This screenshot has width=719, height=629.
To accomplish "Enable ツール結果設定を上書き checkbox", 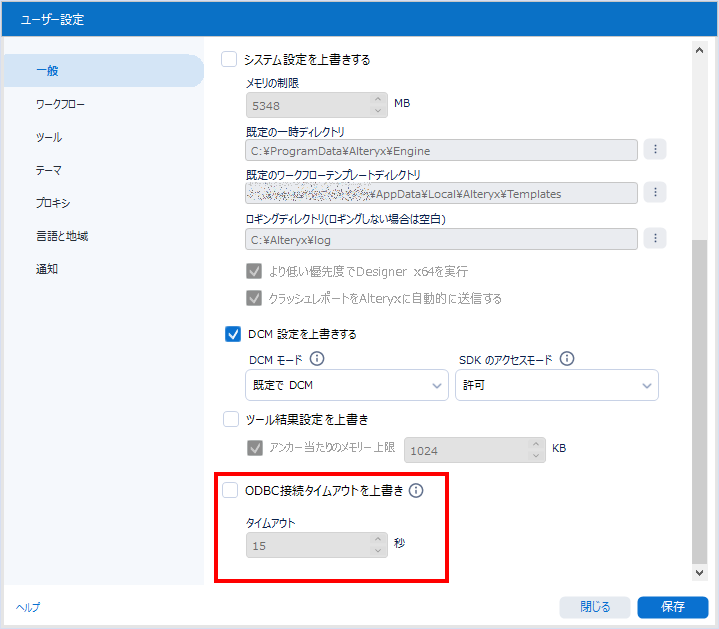I will (x=231, y=419).
